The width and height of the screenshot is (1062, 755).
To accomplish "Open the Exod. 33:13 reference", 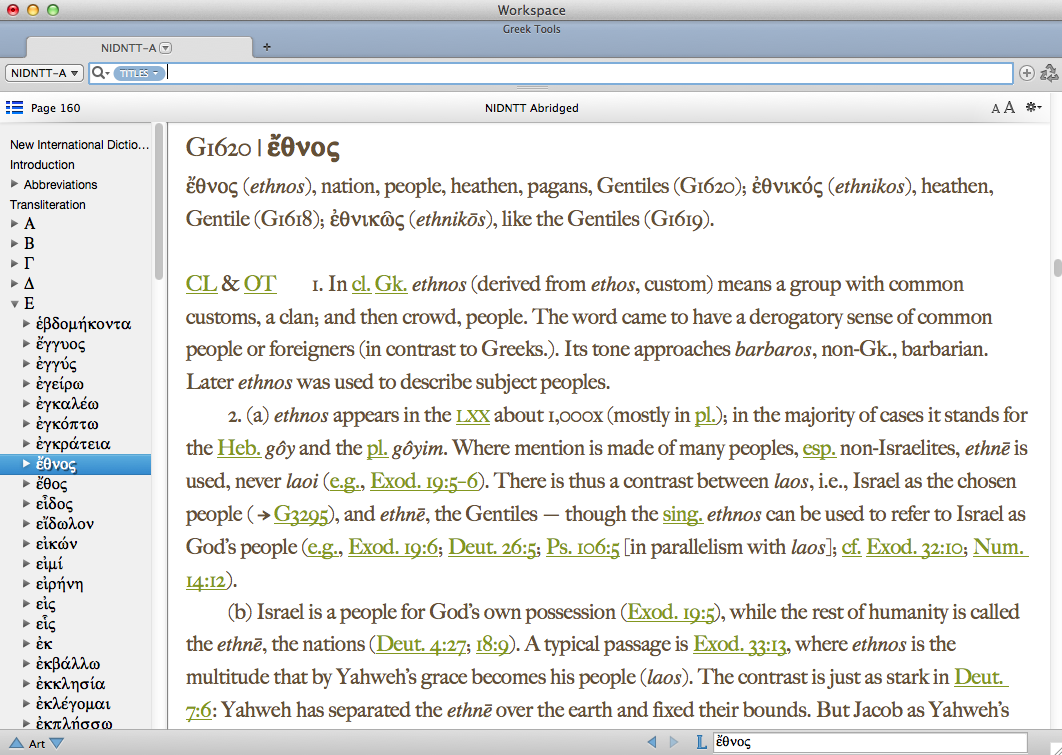I will [740, 644].
